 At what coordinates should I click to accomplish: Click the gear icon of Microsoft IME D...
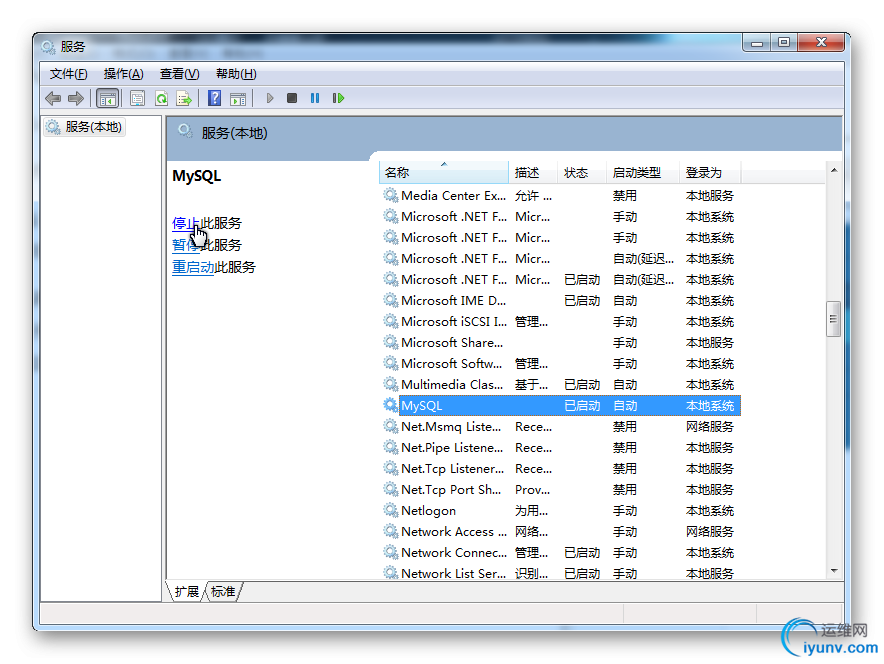pyautogui.click(x=390, y=300)
